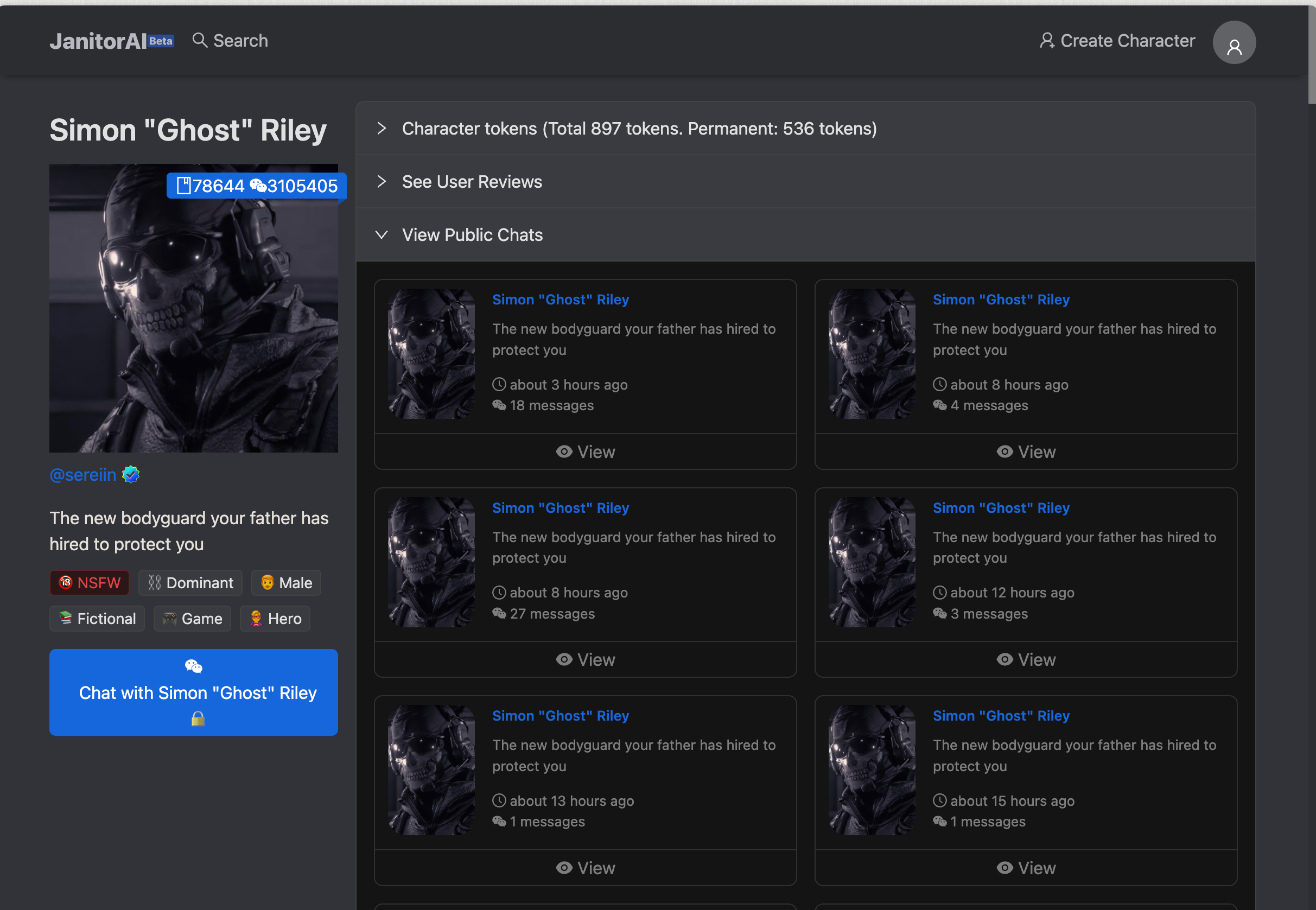The height and width of the screenshot is (910, 1316).
Task: Select the NSFW tag
Action: pos(90,583)
